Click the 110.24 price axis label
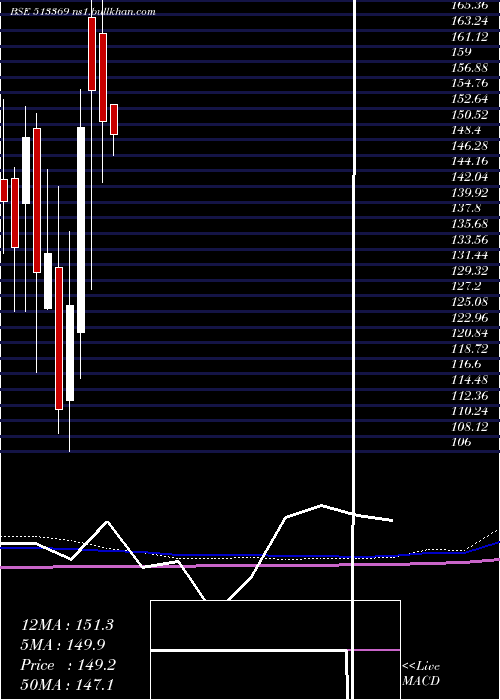This screenshot has height=700, width=500. point(469,412)
